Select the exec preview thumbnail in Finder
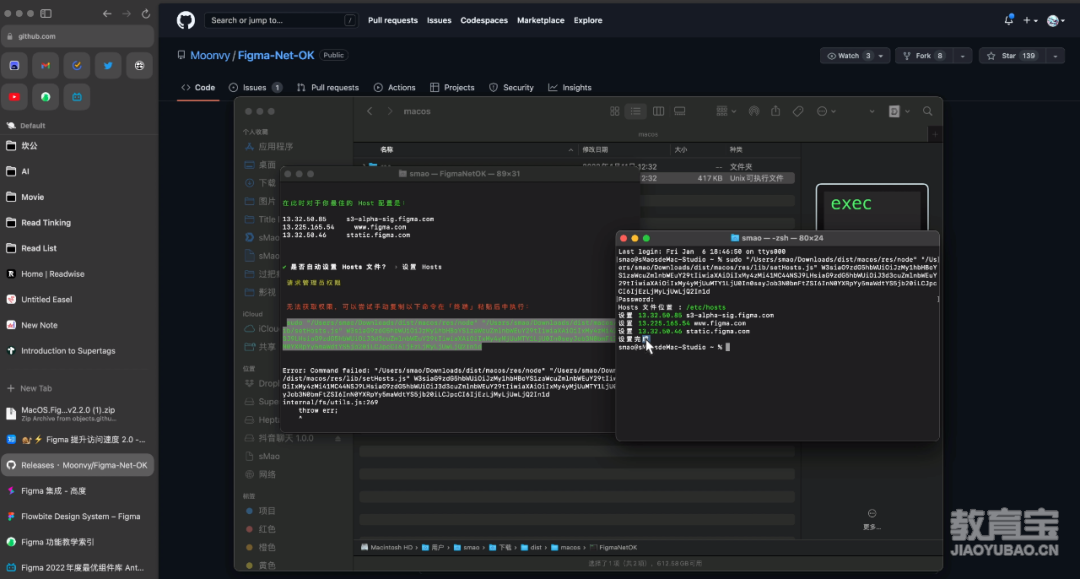Viewport: 1080px width, 579px height. tap(872, 208)
